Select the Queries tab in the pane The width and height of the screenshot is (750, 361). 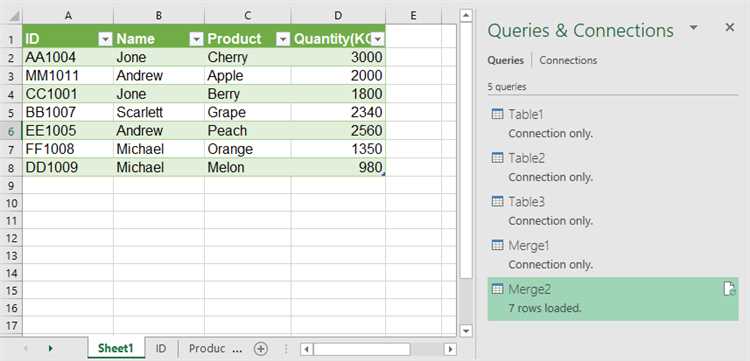pos(506,60)
